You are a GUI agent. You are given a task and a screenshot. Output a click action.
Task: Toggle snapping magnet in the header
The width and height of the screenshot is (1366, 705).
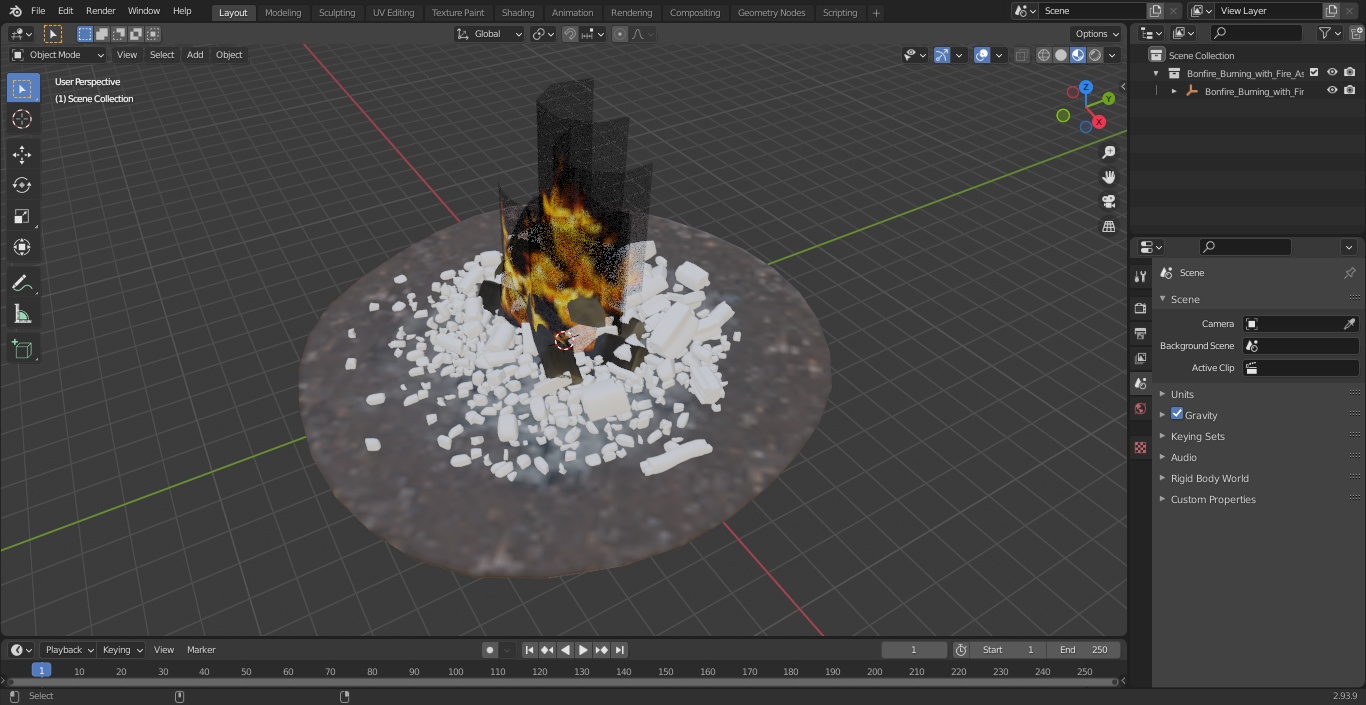570,34
